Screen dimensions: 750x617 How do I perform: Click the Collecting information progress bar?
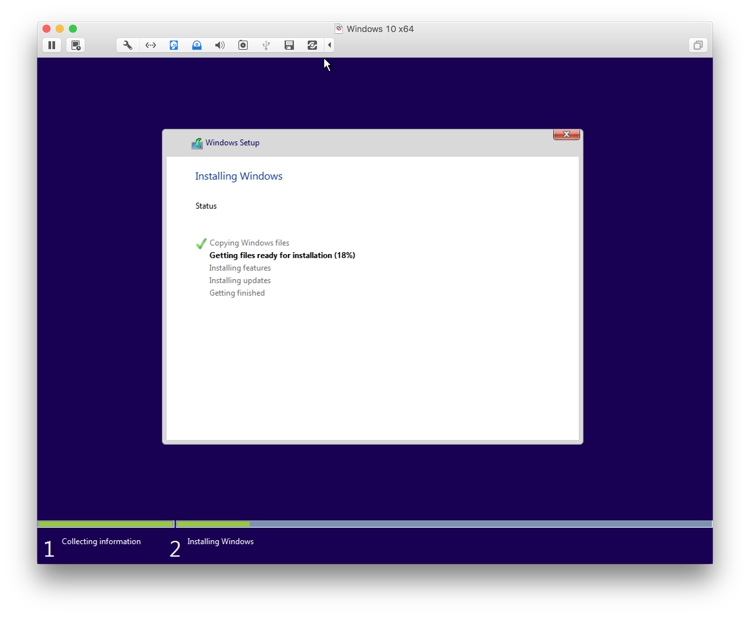[106, 524]
